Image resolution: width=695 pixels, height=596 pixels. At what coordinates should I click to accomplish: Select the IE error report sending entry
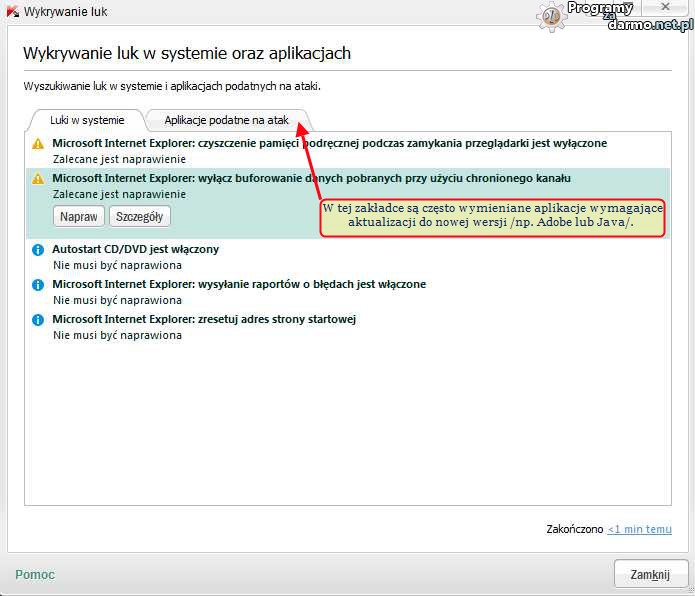(x=239, y=284)
